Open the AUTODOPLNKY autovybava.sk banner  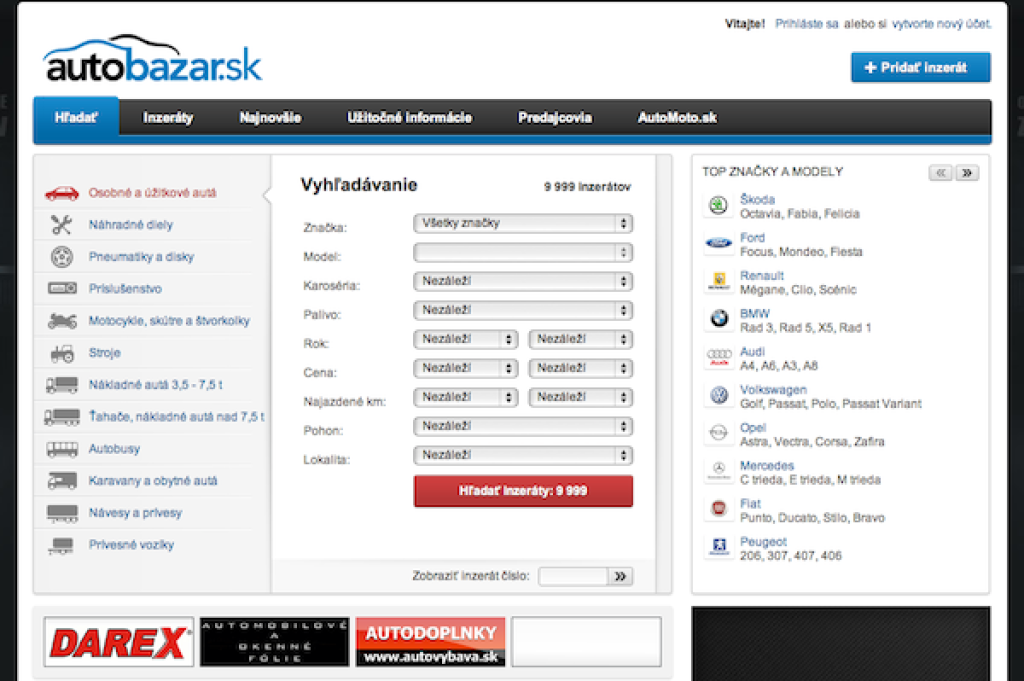[x=430, y=642]
